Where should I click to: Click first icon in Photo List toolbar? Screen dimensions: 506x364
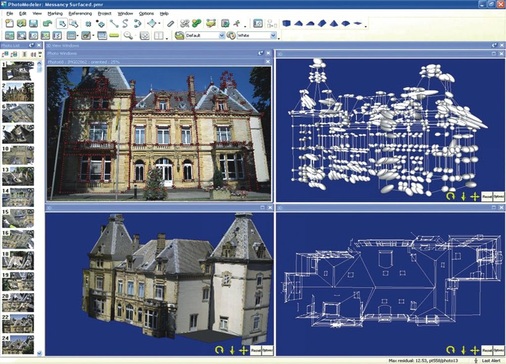(5, 54)
